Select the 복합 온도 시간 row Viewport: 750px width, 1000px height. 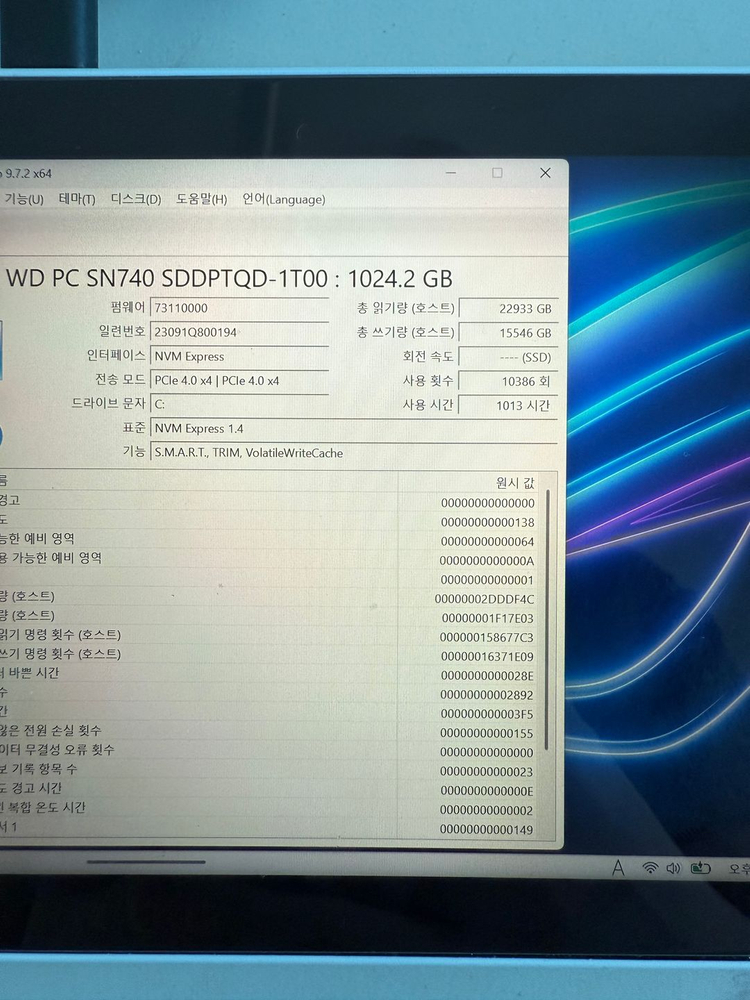[x=270, y=810]
